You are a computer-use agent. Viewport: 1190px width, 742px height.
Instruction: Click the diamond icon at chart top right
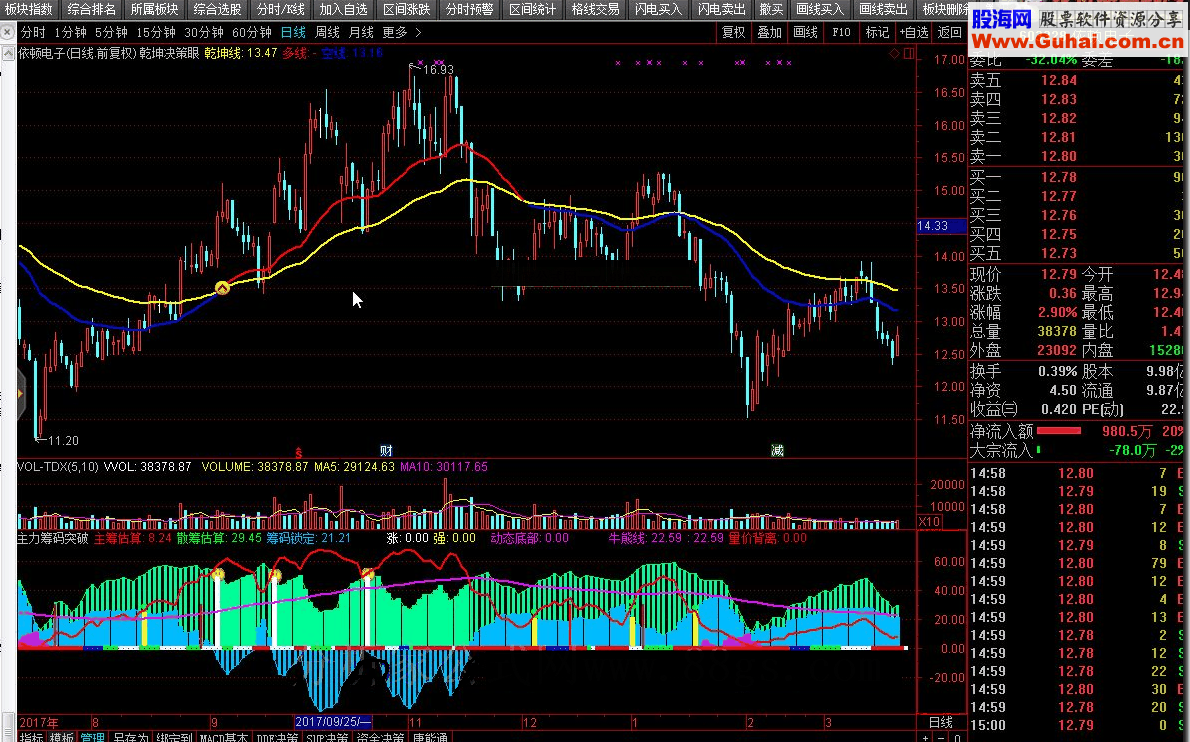pyautogui.click(x=894, y=53)
